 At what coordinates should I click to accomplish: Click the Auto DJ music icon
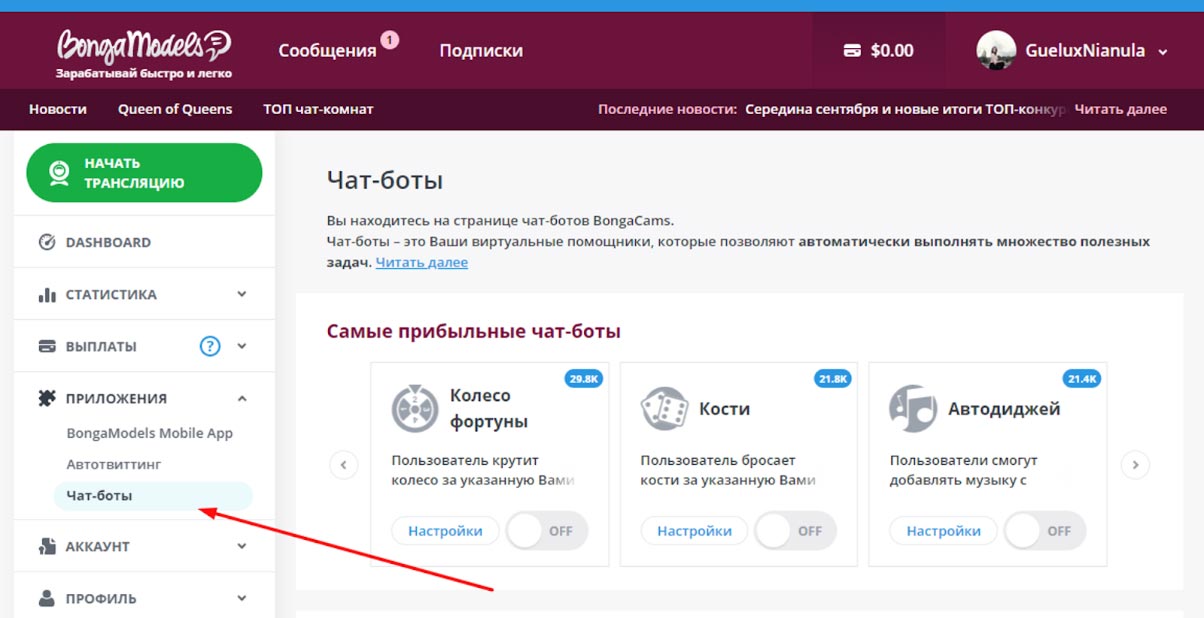pyautogui.click(x=913, y=408)
